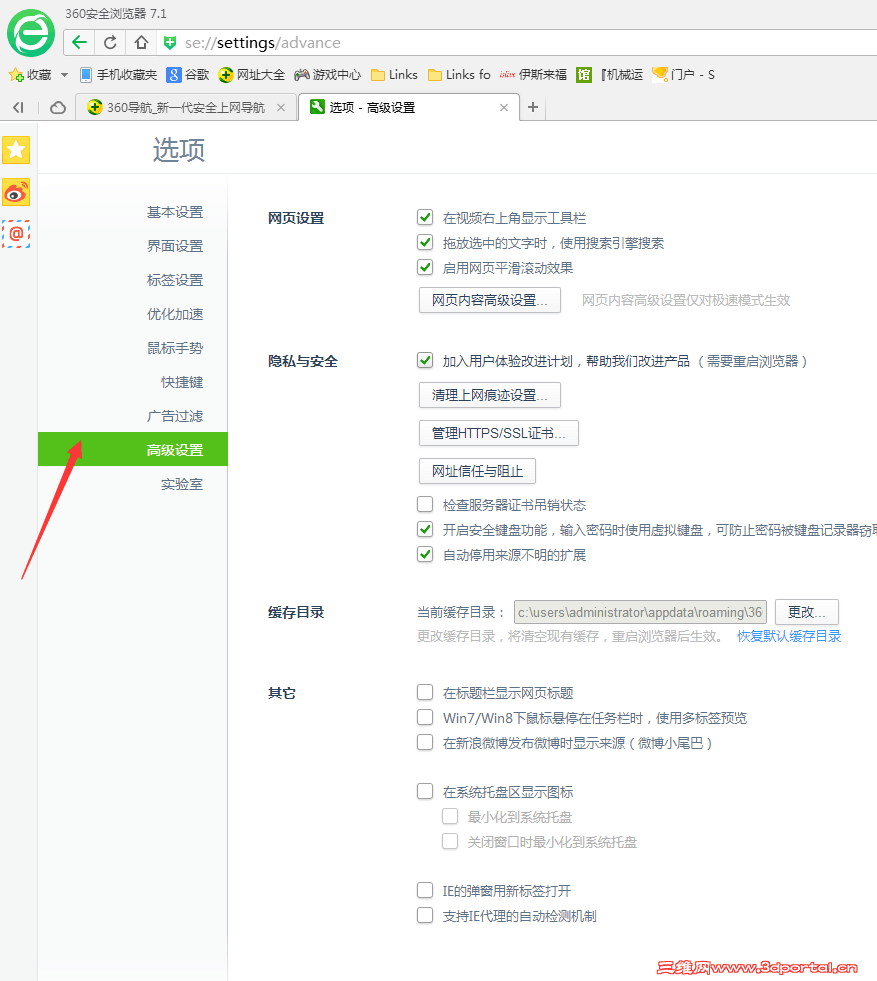Select 鼠标手势 in the sidebar
This screenshot has width=877, height=981.
(175, 348)
